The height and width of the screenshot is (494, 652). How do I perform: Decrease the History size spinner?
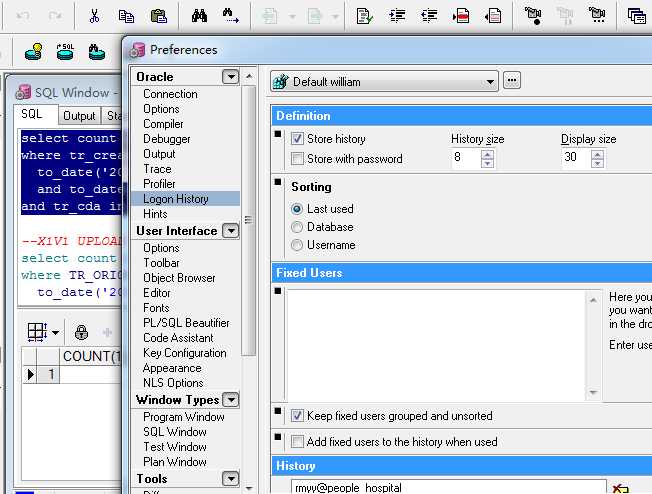487,163
